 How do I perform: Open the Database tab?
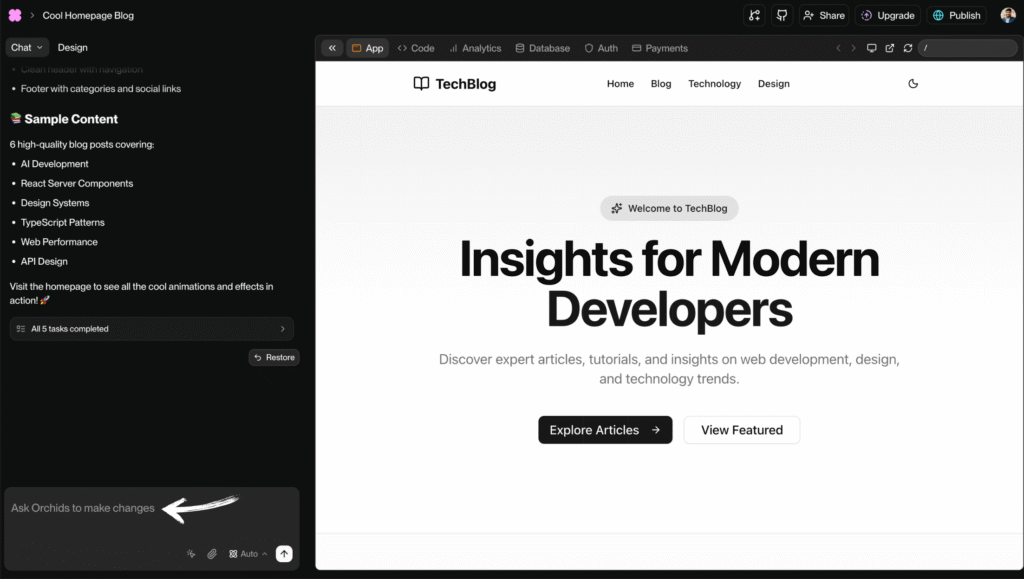point(542,48)
